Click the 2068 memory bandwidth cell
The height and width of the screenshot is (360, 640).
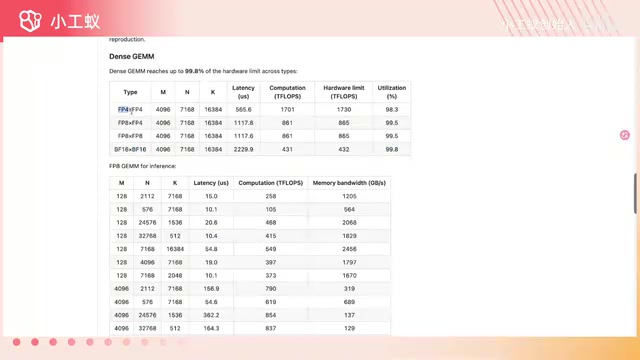(349, 222)
